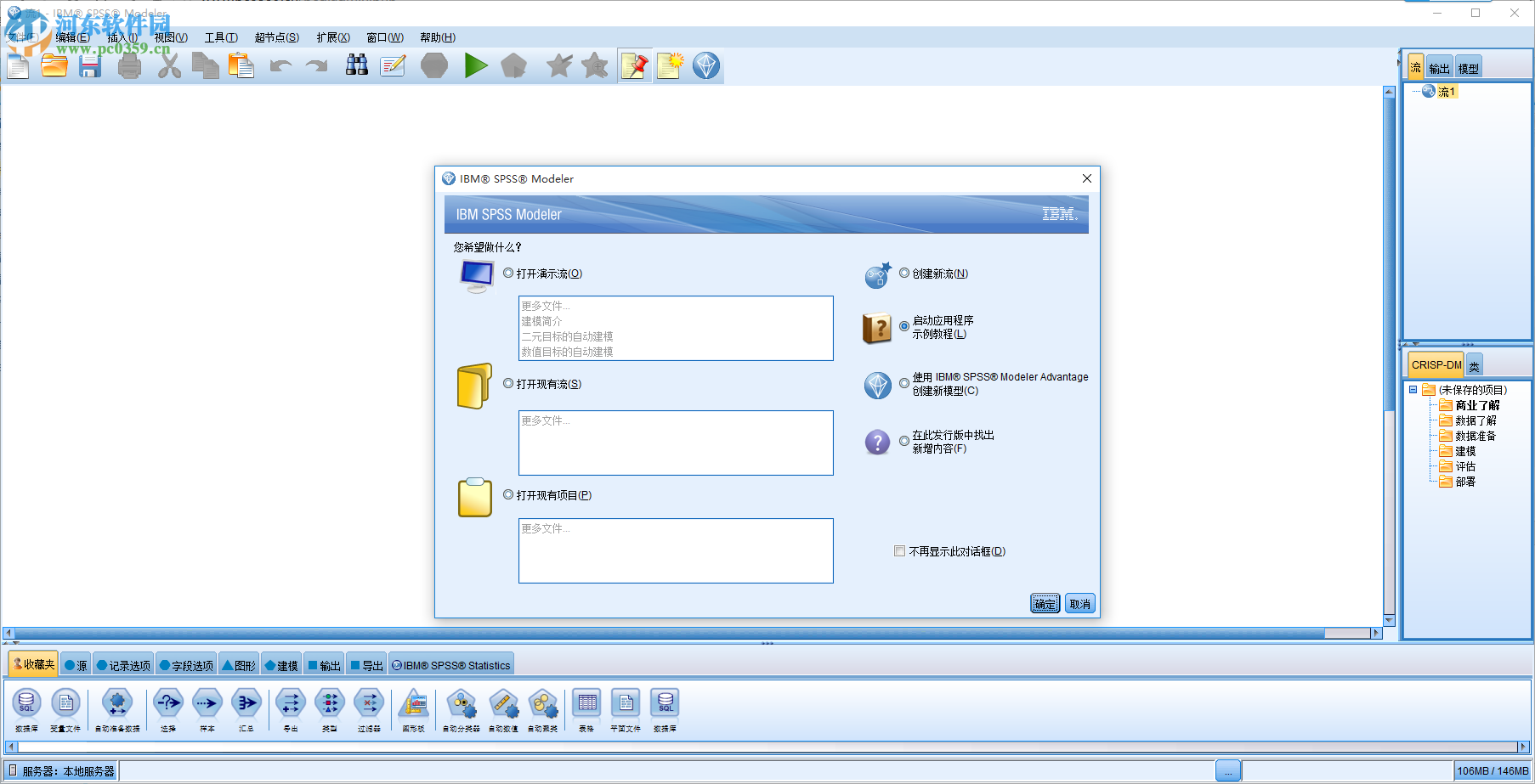Image resolution: width=1535 pixels, height=784 pixels.
Task: Choose the 创建新流 radio button
Action: (x=903, y=274)
